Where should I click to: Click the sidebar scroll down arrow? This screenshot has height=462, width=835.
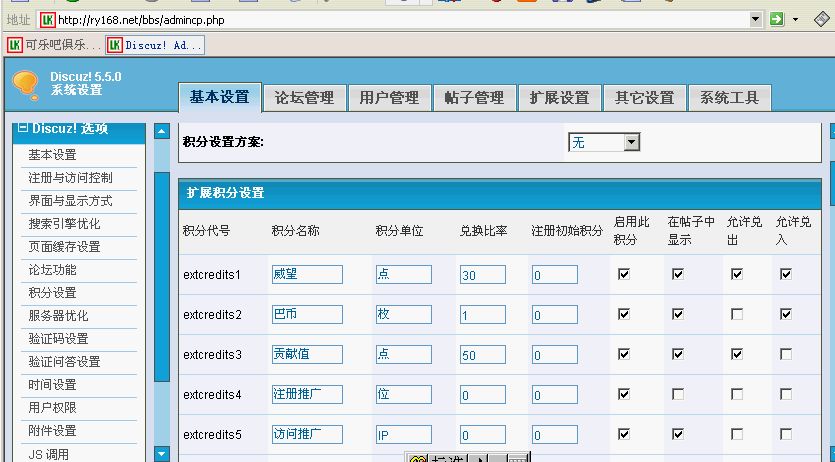coord(162,453)
